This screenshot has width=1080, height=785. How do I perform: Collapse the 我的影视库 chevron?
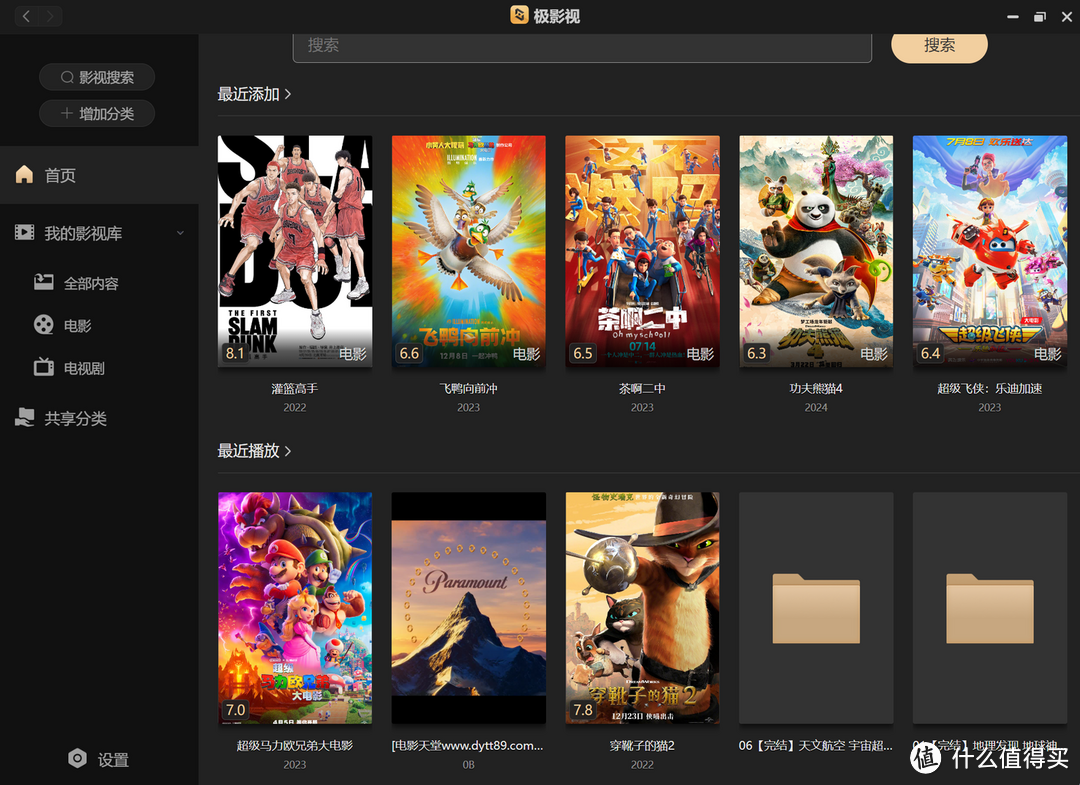[180, 233]
